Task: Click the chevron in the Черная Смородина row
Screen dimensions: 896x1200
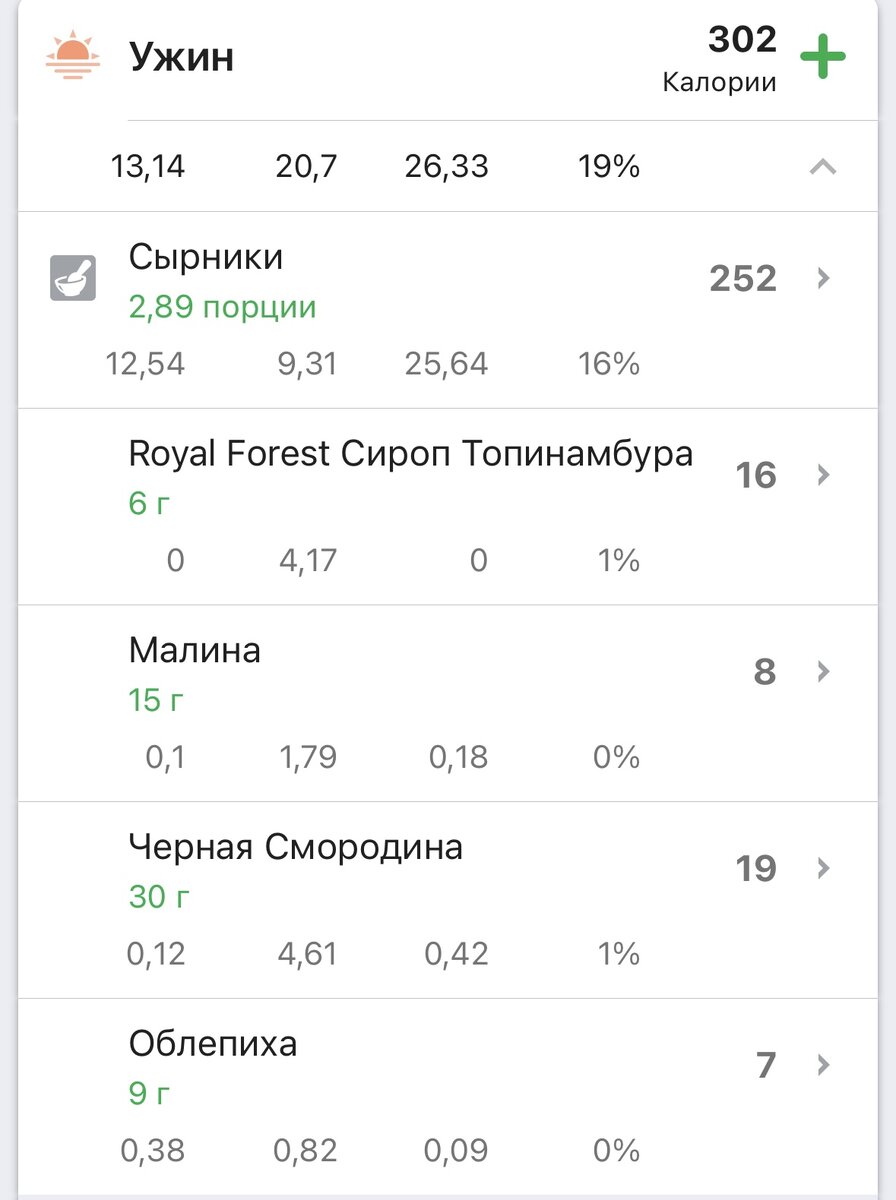Action: [824, 868]
